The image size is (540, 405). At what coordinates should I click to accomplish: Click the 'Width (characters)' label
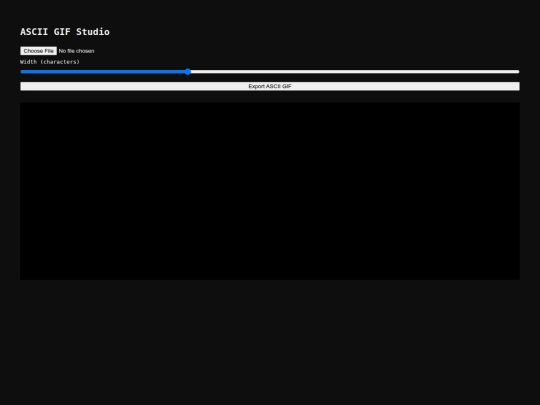pos(50,62)
